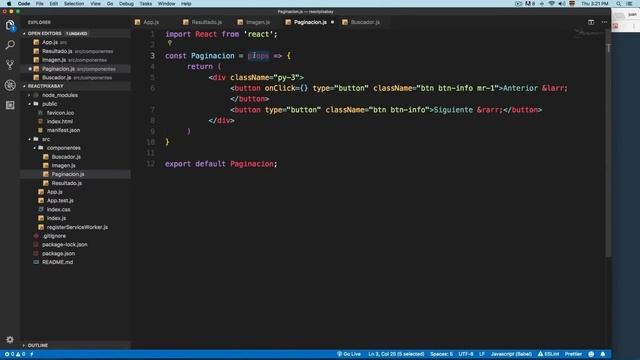Split the editor to the right
640x360 pixels.
[x=591, y=22]
